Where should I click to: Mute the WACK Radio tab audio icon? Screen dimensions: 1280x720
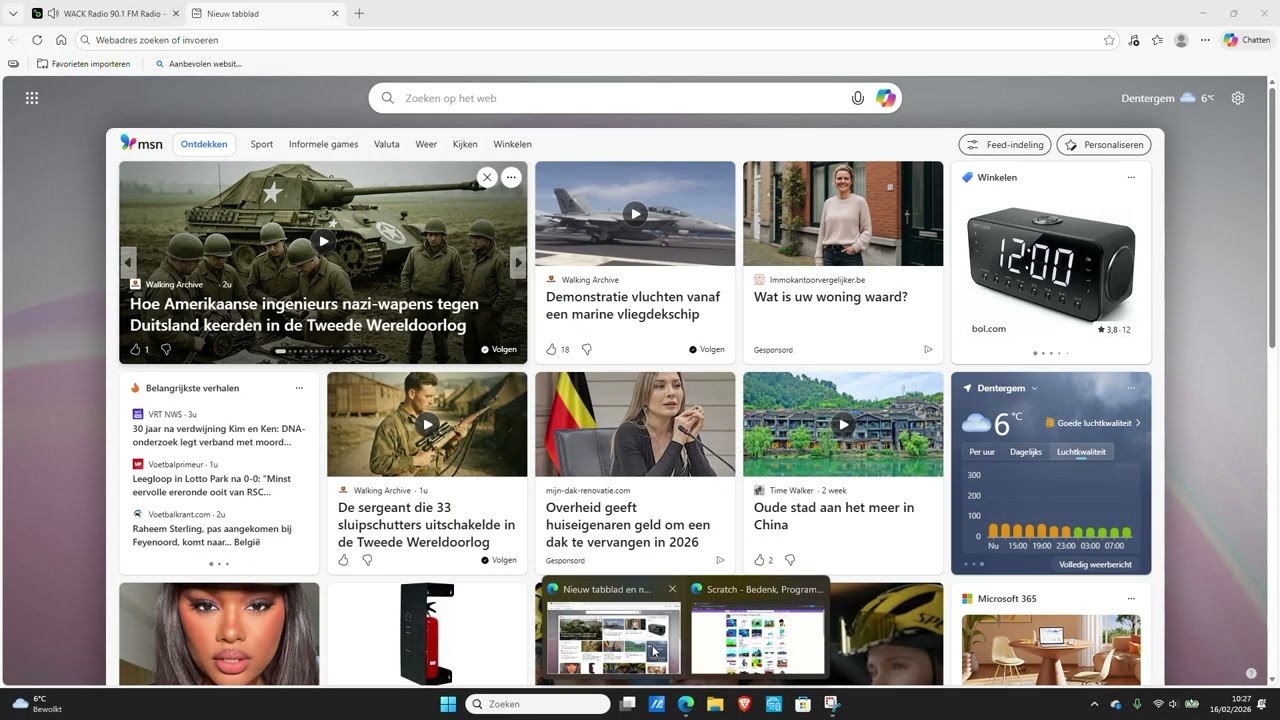[x=52, y=14]
